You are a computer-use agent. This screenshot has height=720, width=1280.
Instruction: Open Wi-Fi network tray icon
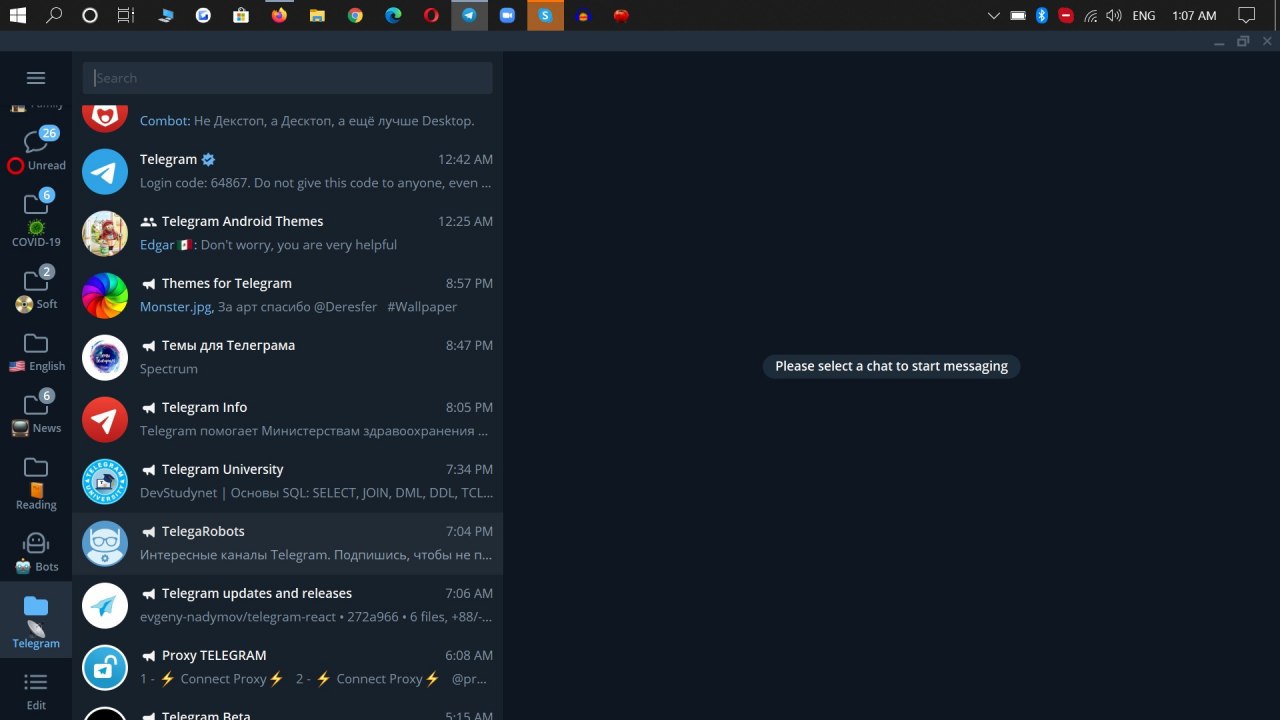(x=1090, y=15)
